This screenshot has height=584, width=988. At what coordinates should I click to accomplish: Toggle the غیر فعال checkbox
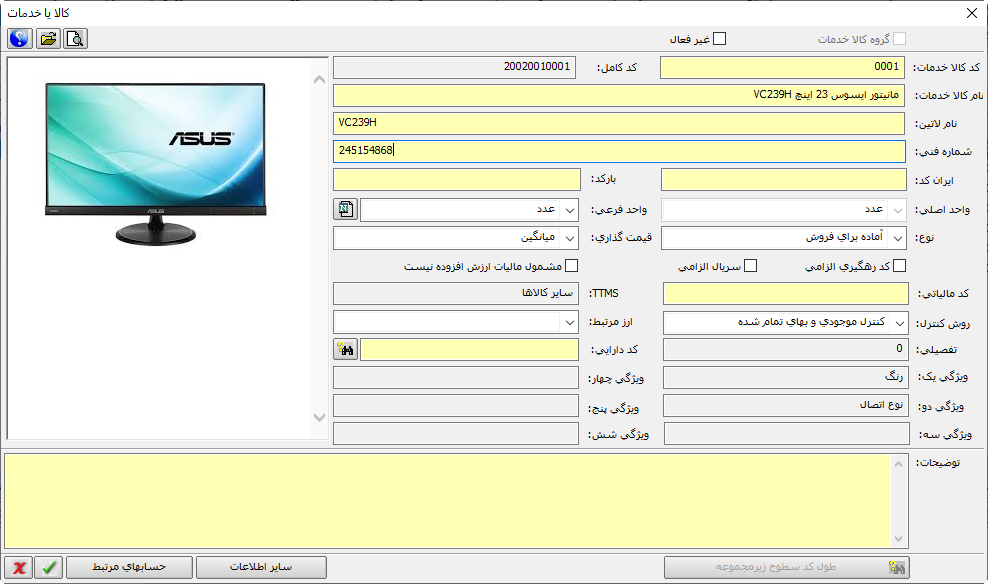pyautogui.click(x=720, y=39)
